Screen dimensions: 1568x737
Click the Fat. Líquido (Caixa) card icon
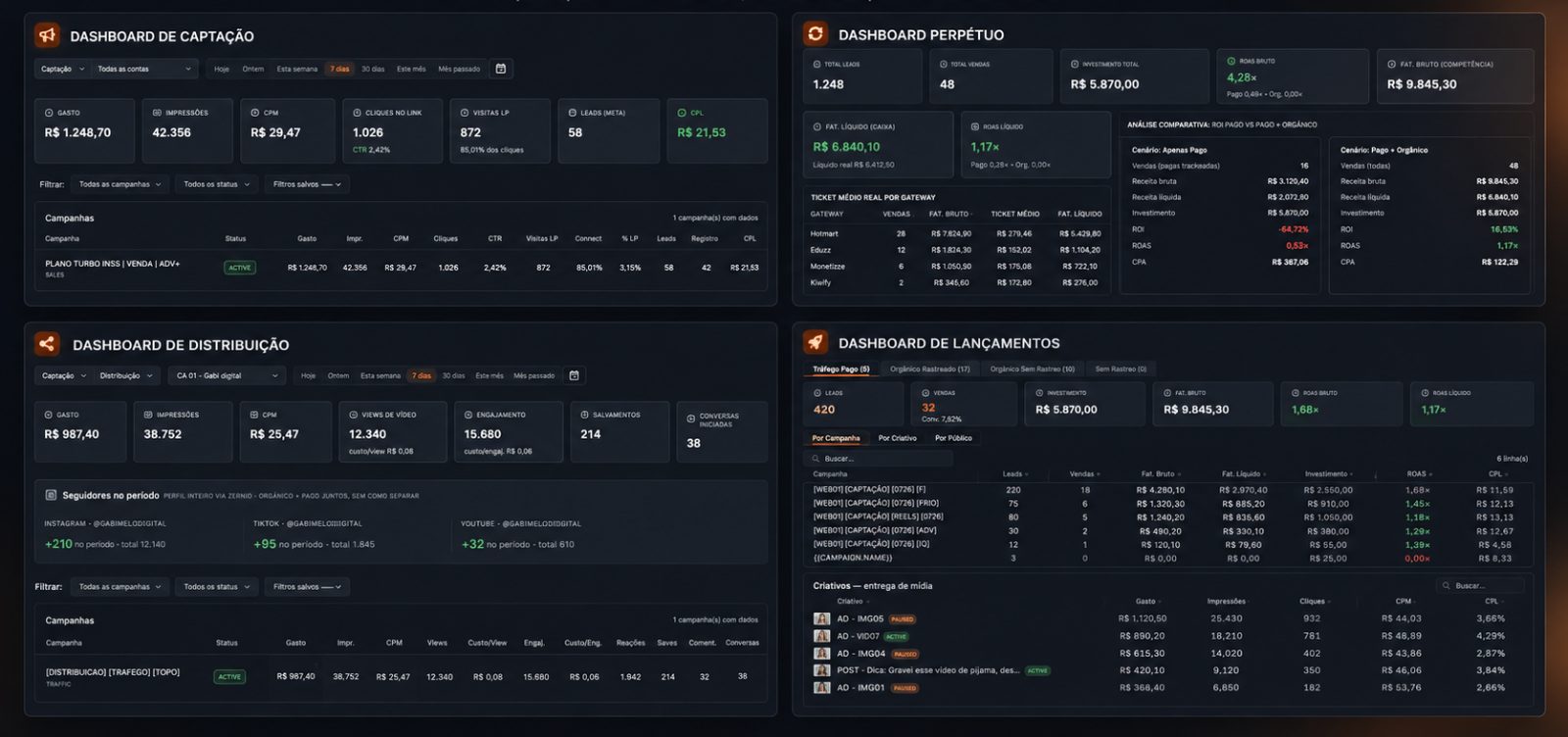coord(817,126)
